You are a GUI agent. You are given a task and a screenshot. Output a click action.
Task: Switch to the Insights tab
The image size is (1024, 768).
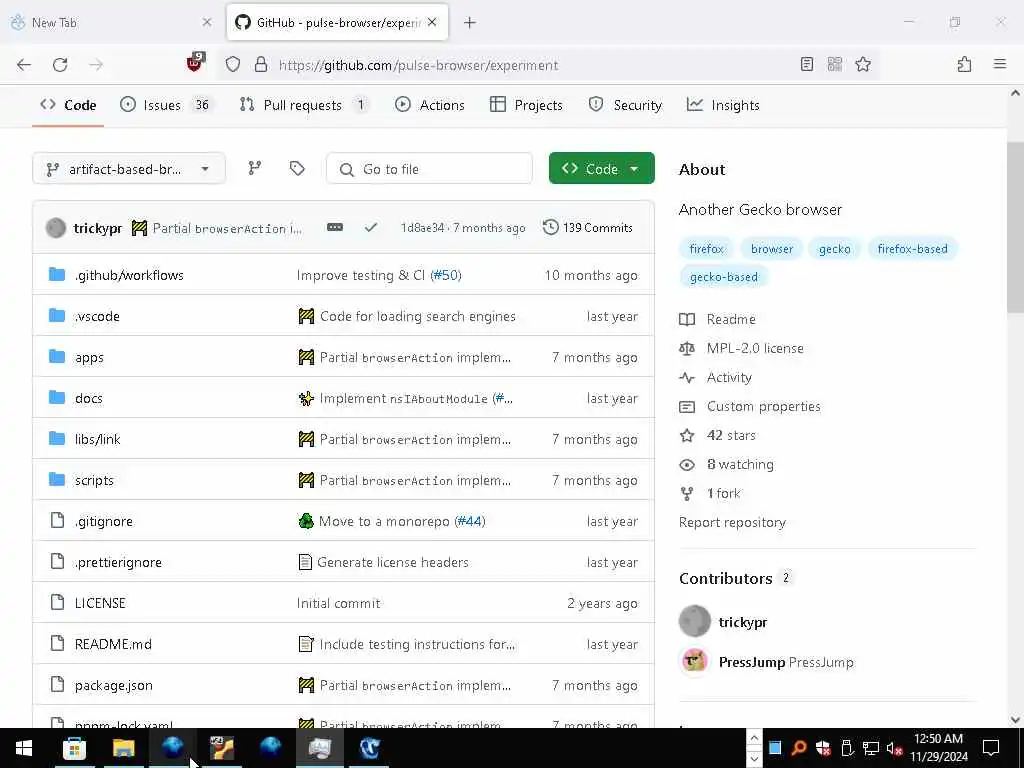pos(723,105)
